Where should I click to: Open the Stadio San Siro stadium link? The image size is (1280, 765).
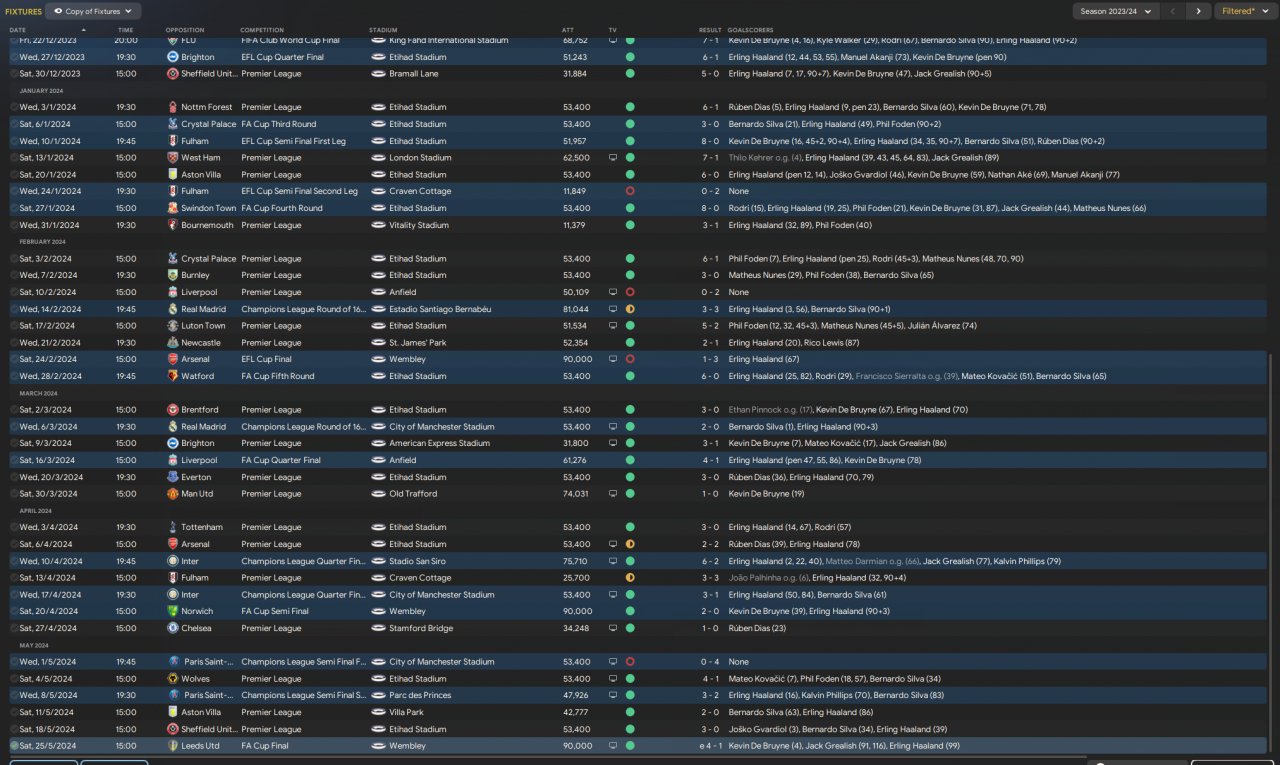click(418, 561)
